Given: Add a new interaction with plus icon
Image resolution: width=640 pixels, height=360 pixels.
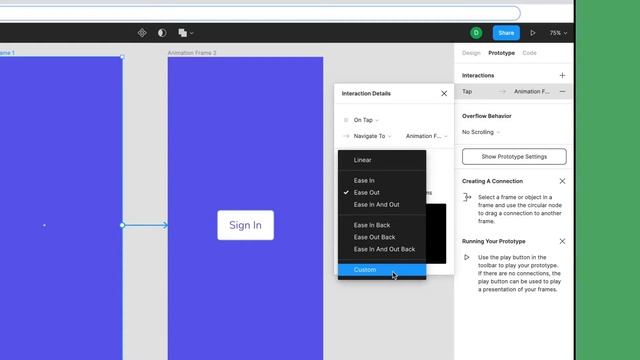Looking at the screenshot, I should (562, 76).
